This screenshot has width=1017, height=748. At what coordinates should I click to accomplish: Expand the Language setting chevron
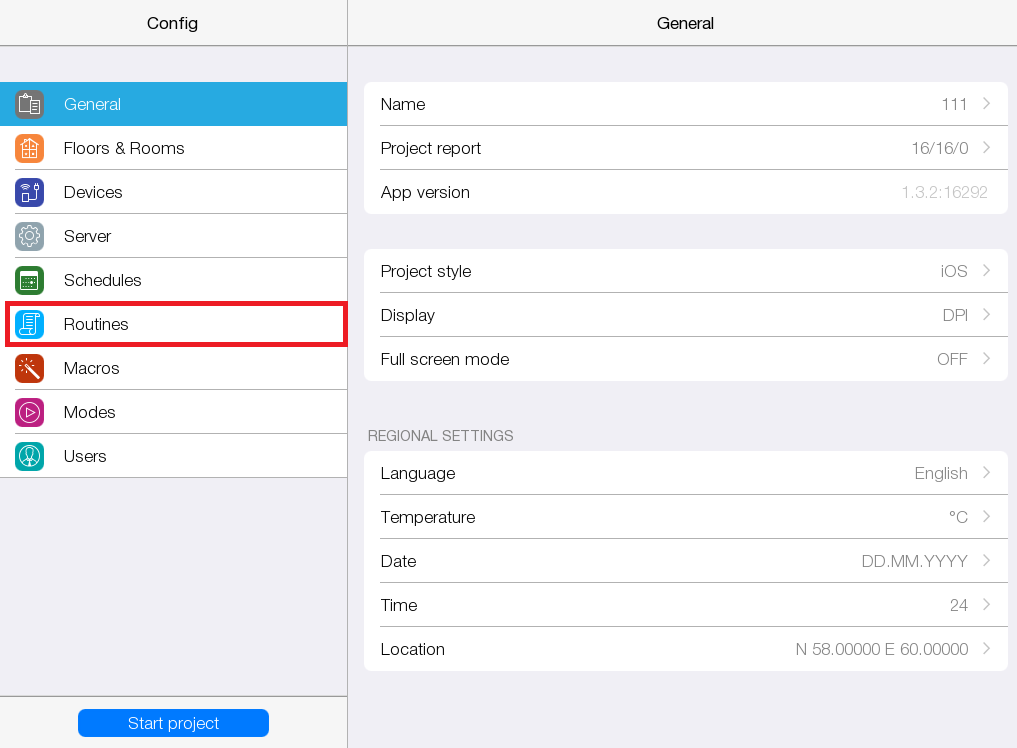[986, 473]
